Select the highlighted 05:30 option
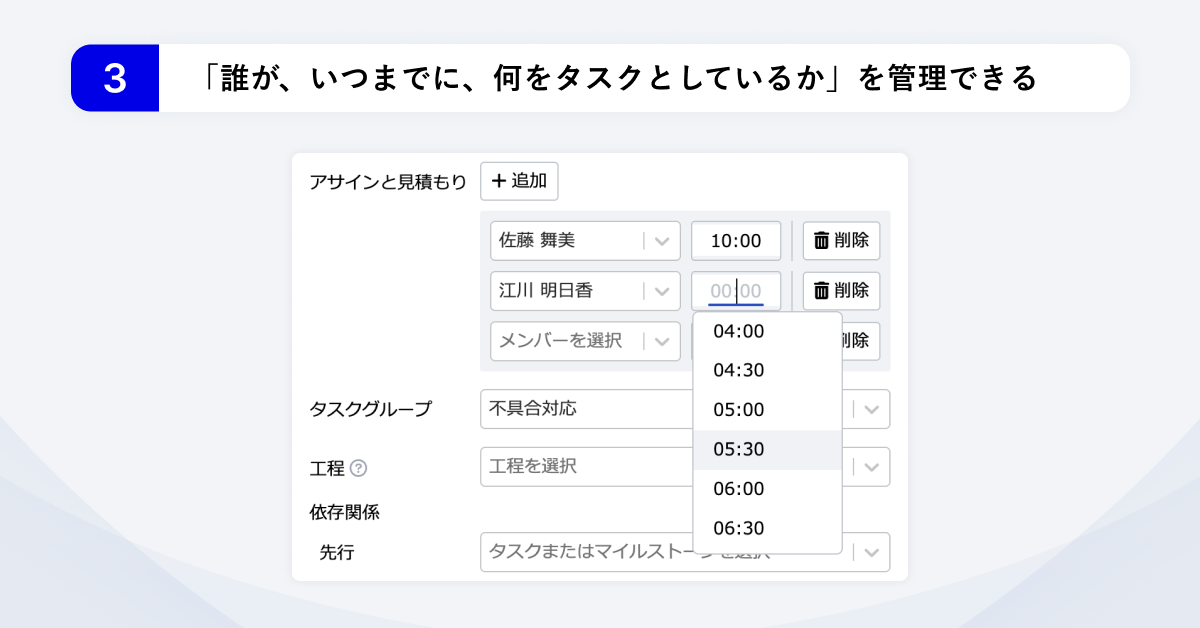1200x628 pixels. [739, 450]
